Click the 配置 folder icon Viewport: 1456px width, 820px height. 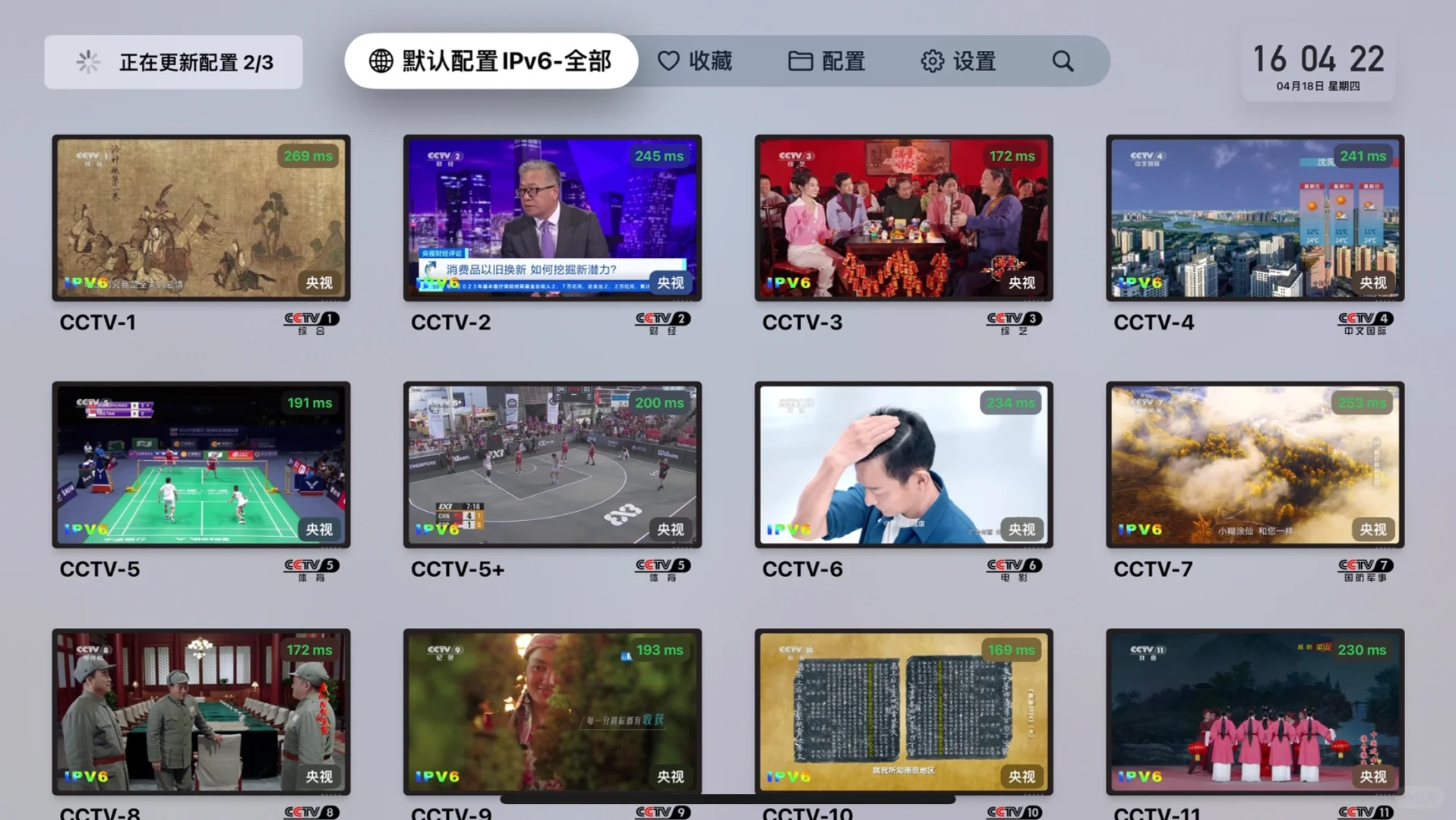(800, 61)
